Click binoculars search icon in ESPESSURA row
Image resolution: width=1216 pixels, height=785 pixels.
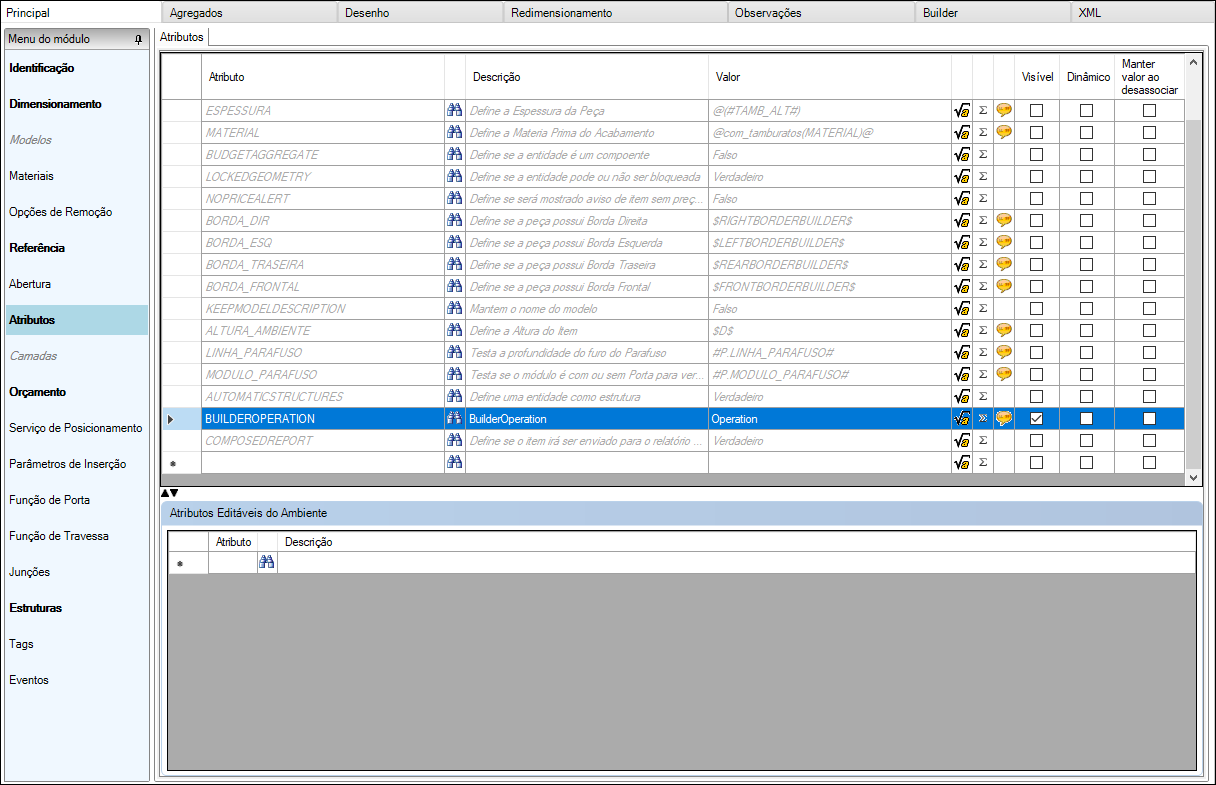tap(454, 110)
